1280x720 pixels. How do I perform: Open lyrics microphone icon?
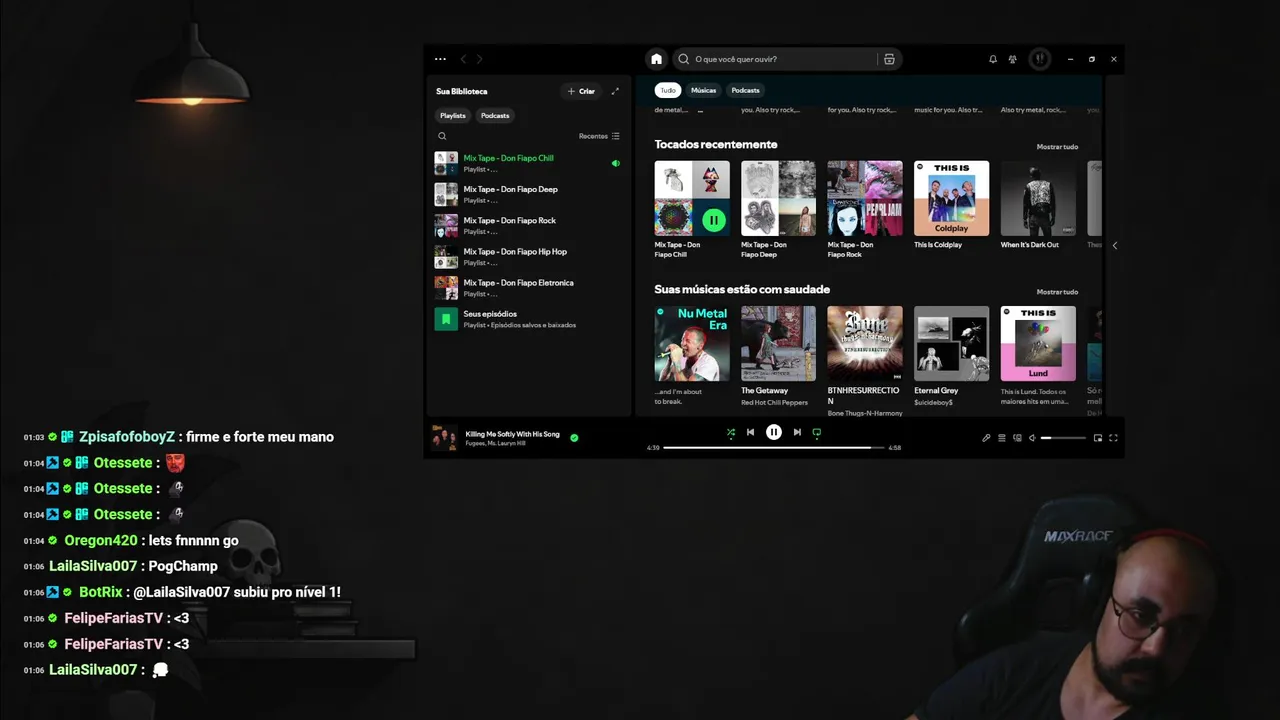[x=986, y=438]
